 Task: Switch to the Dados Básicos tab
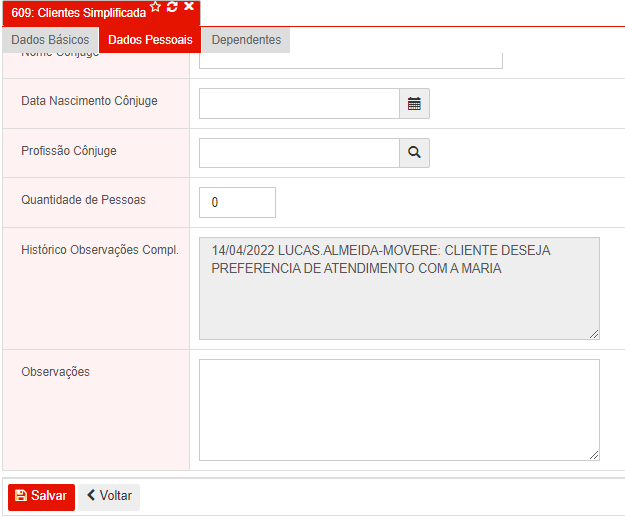pyautogui.click(x=50, y=40)
